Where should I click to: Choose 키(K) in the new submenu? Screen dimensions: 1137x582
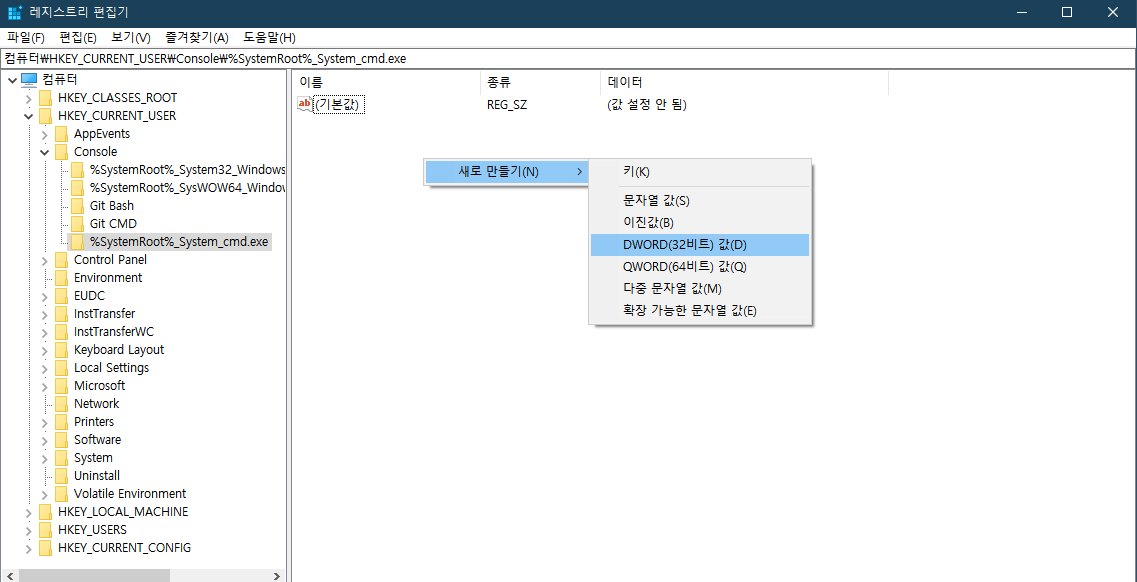pyautogui.click(x=700, y=172)
